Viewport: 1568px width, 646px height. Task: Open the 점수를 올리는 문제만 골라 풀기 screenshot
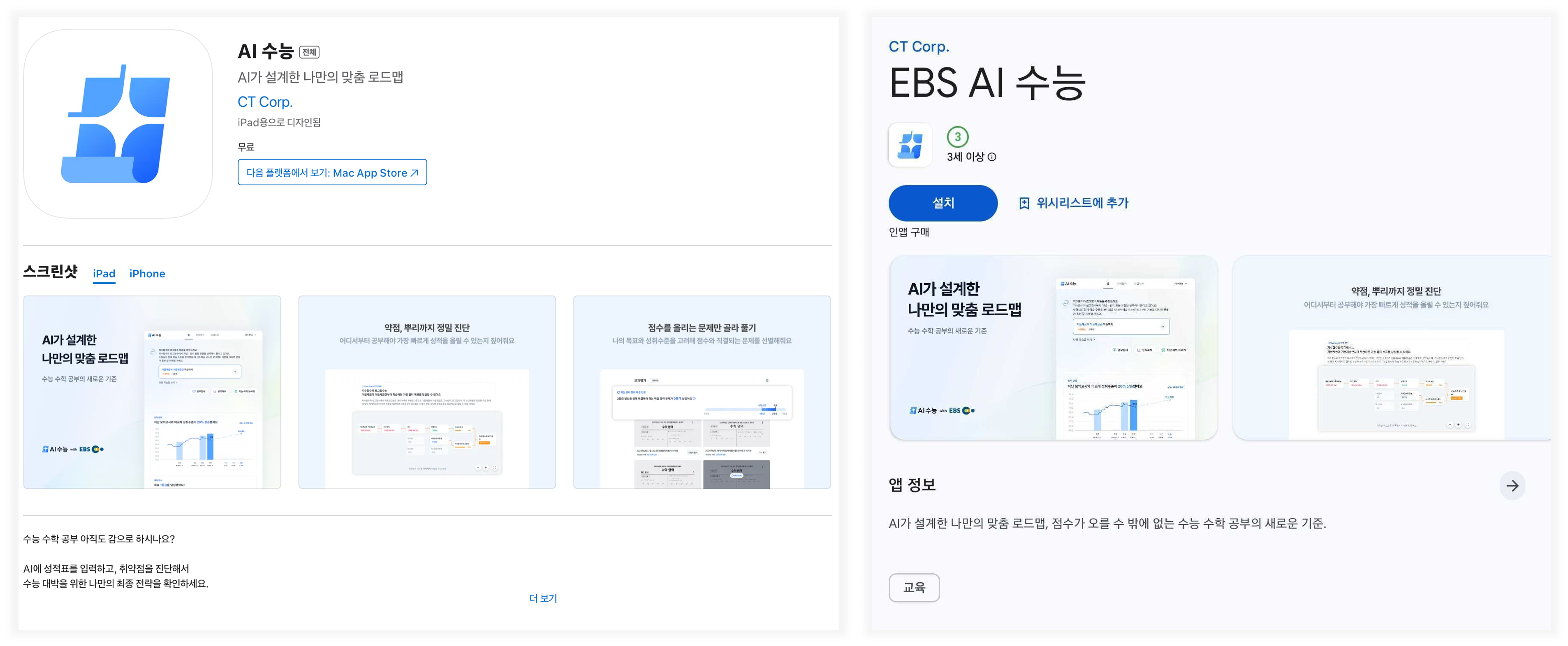click(702, 392)
